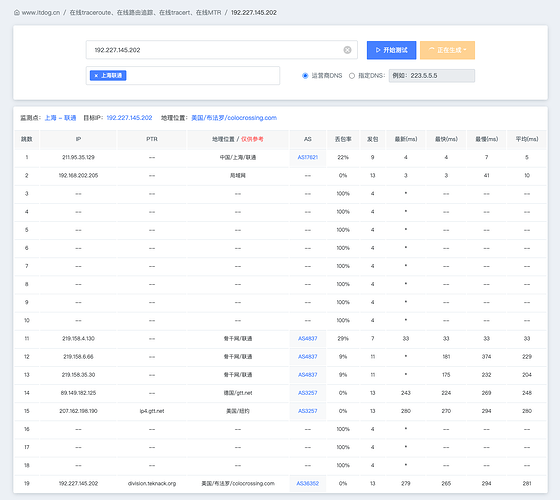Click the IP 211.95.35.129 in hop 1
Image resolution: width=560 pixels, height=500 pixels.
[78, 158]
